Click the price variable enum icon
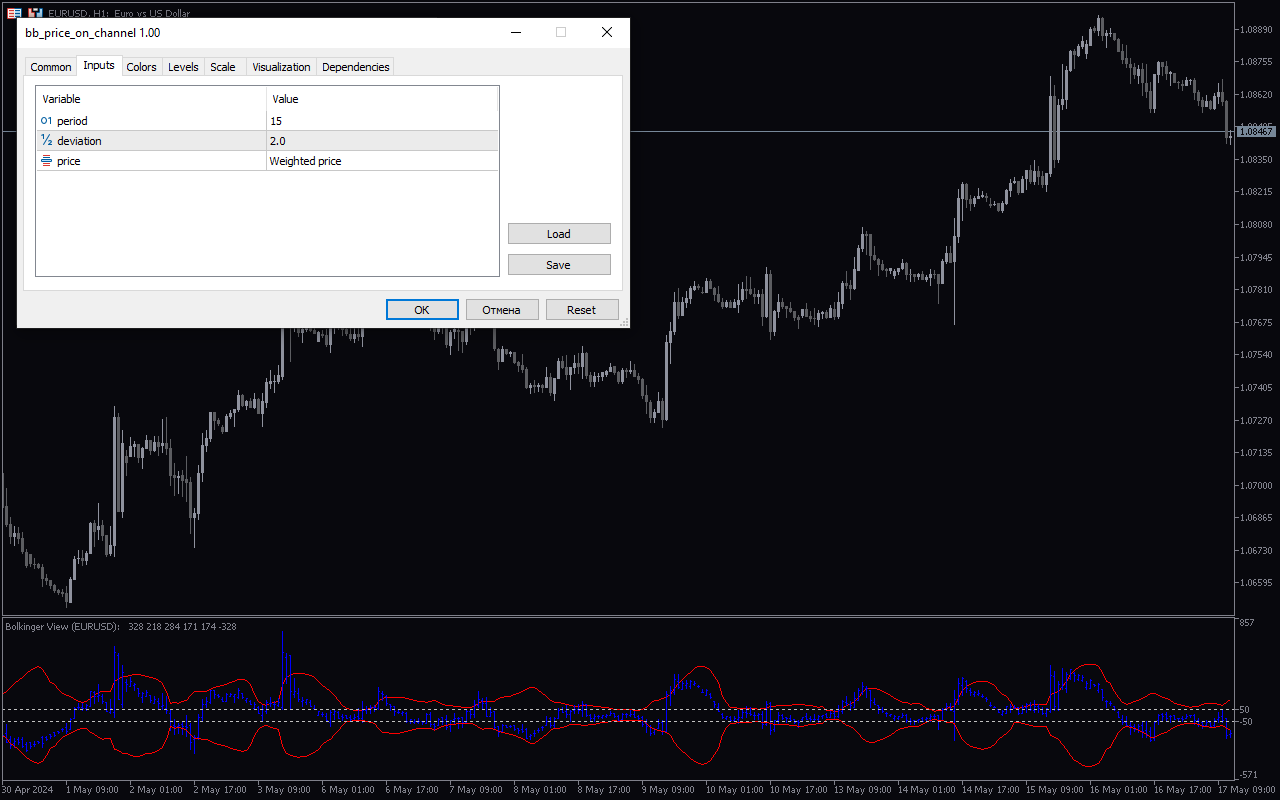 point(46,161)
